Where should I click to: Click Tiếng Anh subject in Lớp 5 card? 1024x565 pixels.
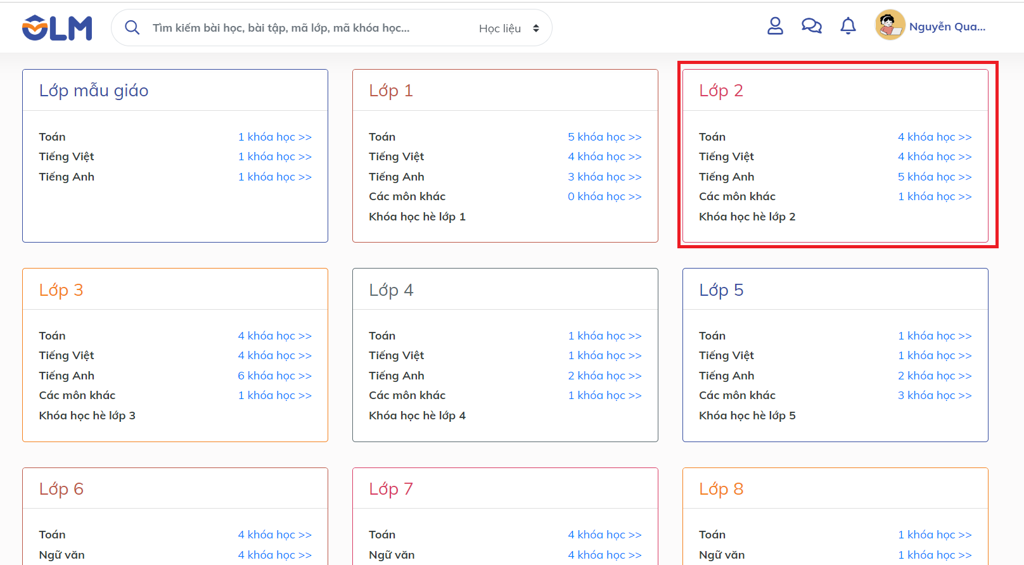(x=726, y=375)
